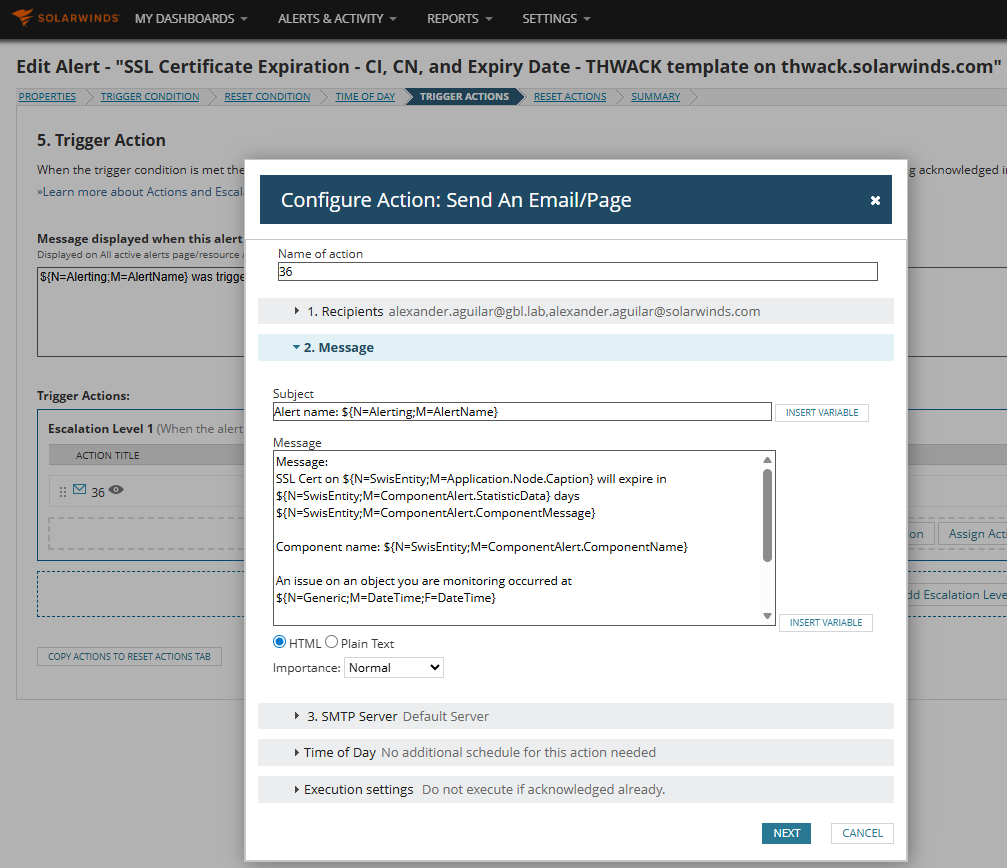Expand the Time of Day section
The height and width of the screenshot is (868, 1007).
575,752
